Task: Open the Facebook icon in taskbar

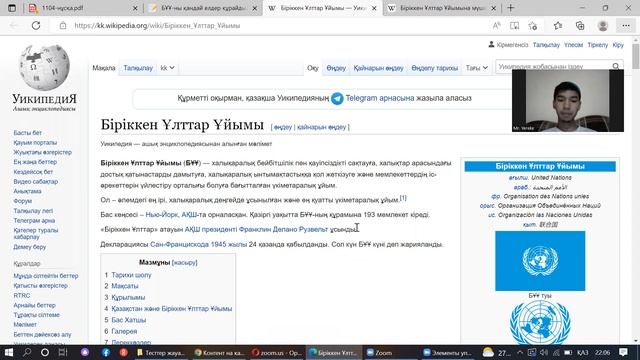Action: (x=106, y=352)
